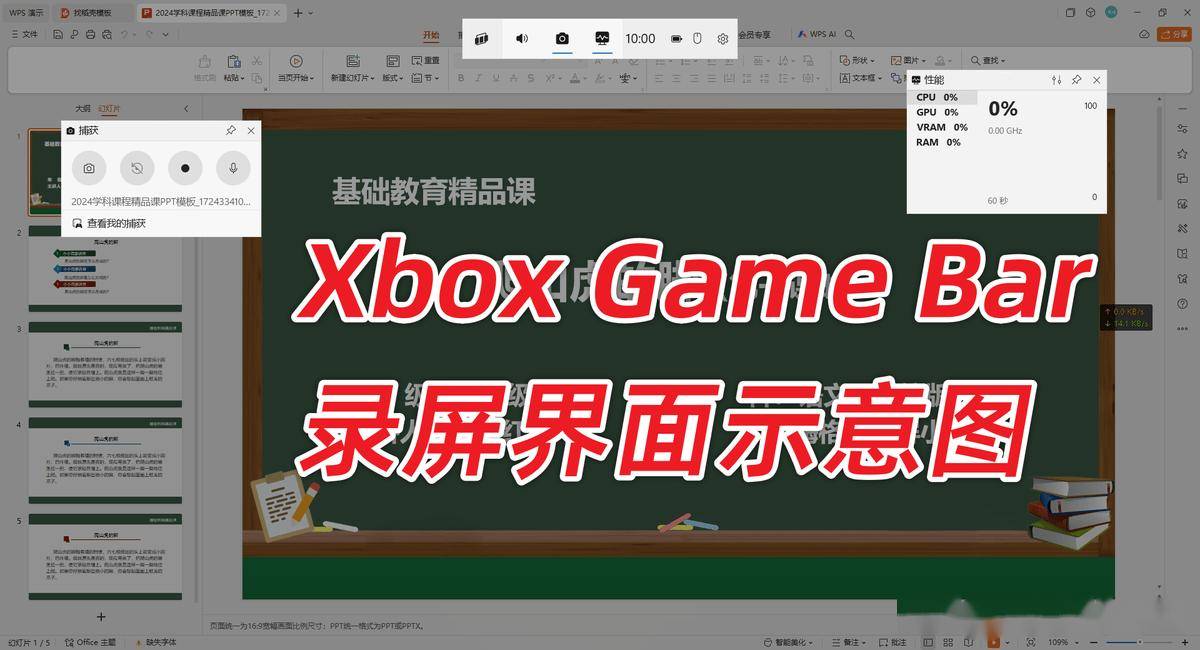Click the zoom slider in the status bar

[x=1138, y=642]
